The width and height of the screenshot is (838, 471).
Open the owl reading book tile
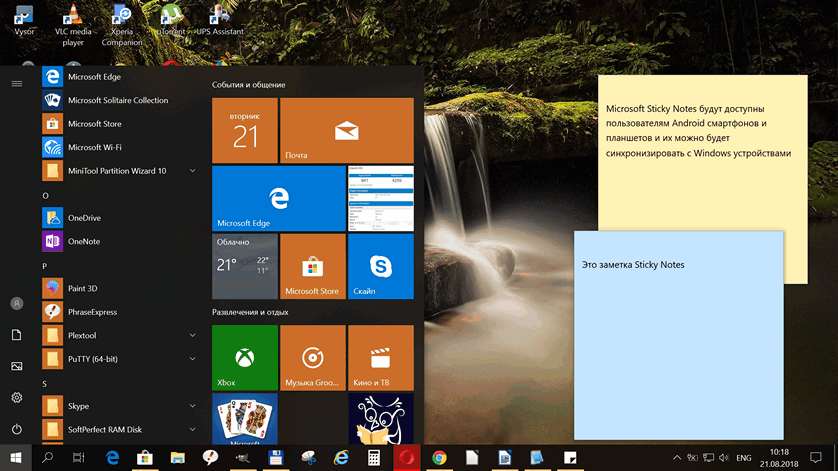click(381, 419)
